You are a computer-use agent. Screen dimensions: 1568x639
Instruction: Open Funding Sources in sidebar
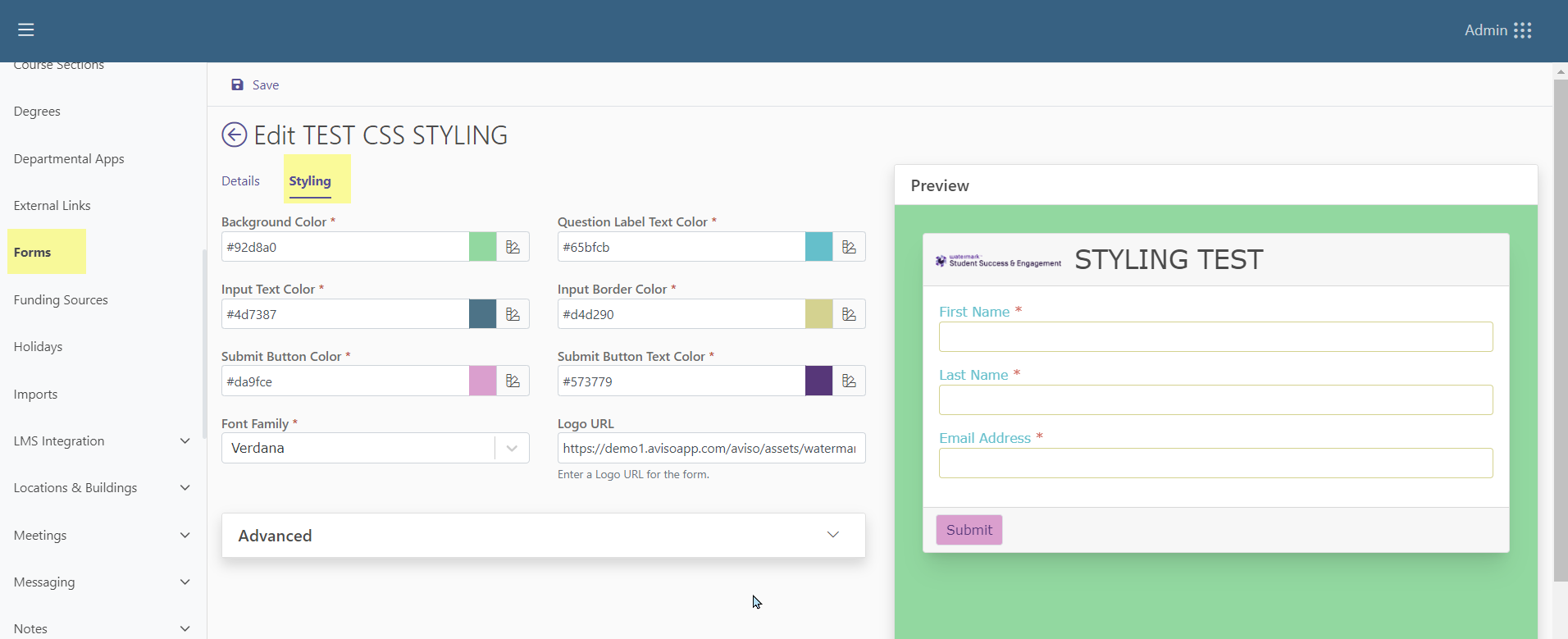click(61, 300)
